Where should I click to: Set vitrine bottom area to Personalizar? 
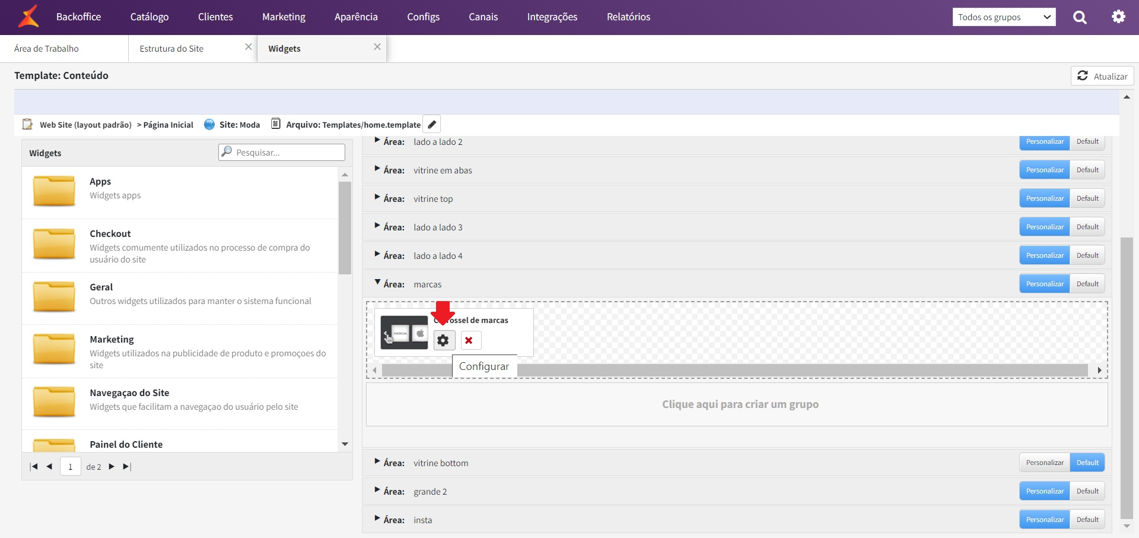[x=1045, y=462]
